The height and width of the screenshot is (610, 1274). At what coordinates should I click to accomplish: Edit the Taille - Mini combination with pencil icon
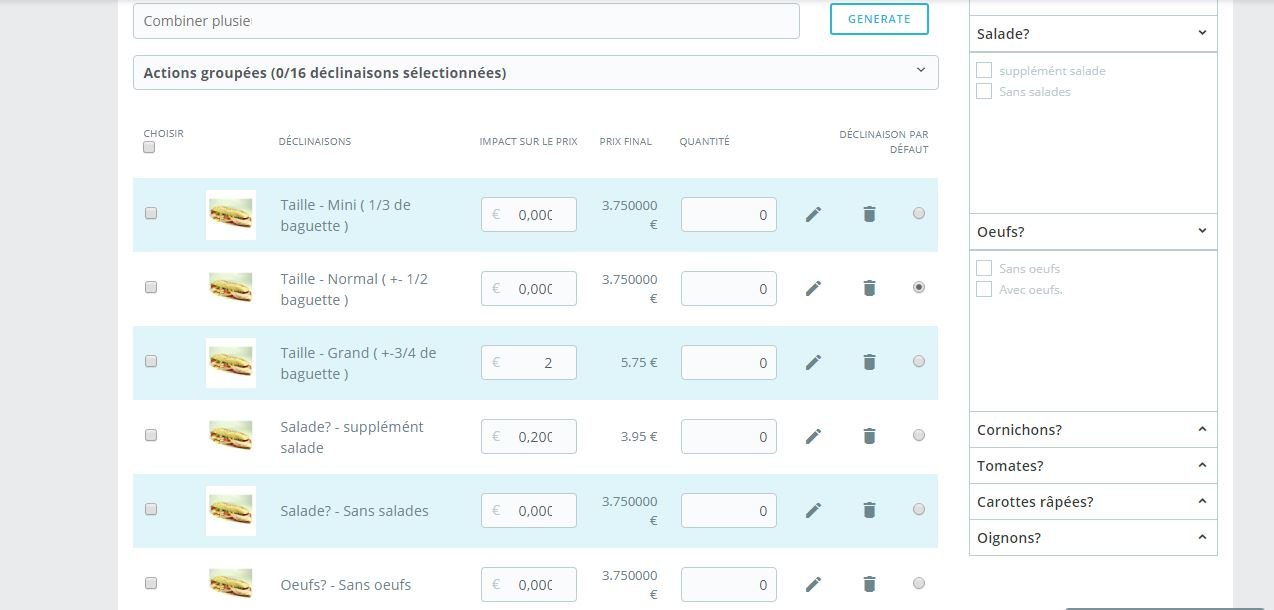click(x=813, y=214)
